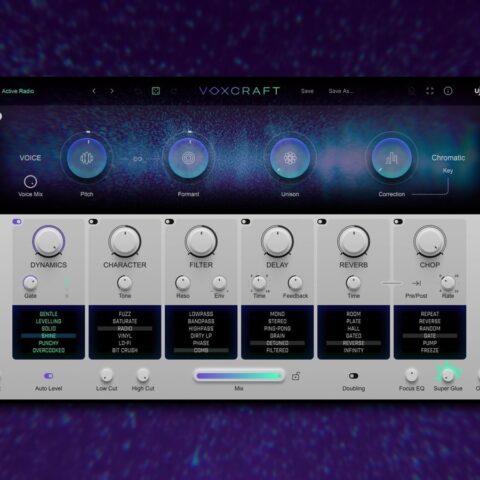Toggle the Auto Level switch
Screen dimensions: 480x480
(48, 376)
